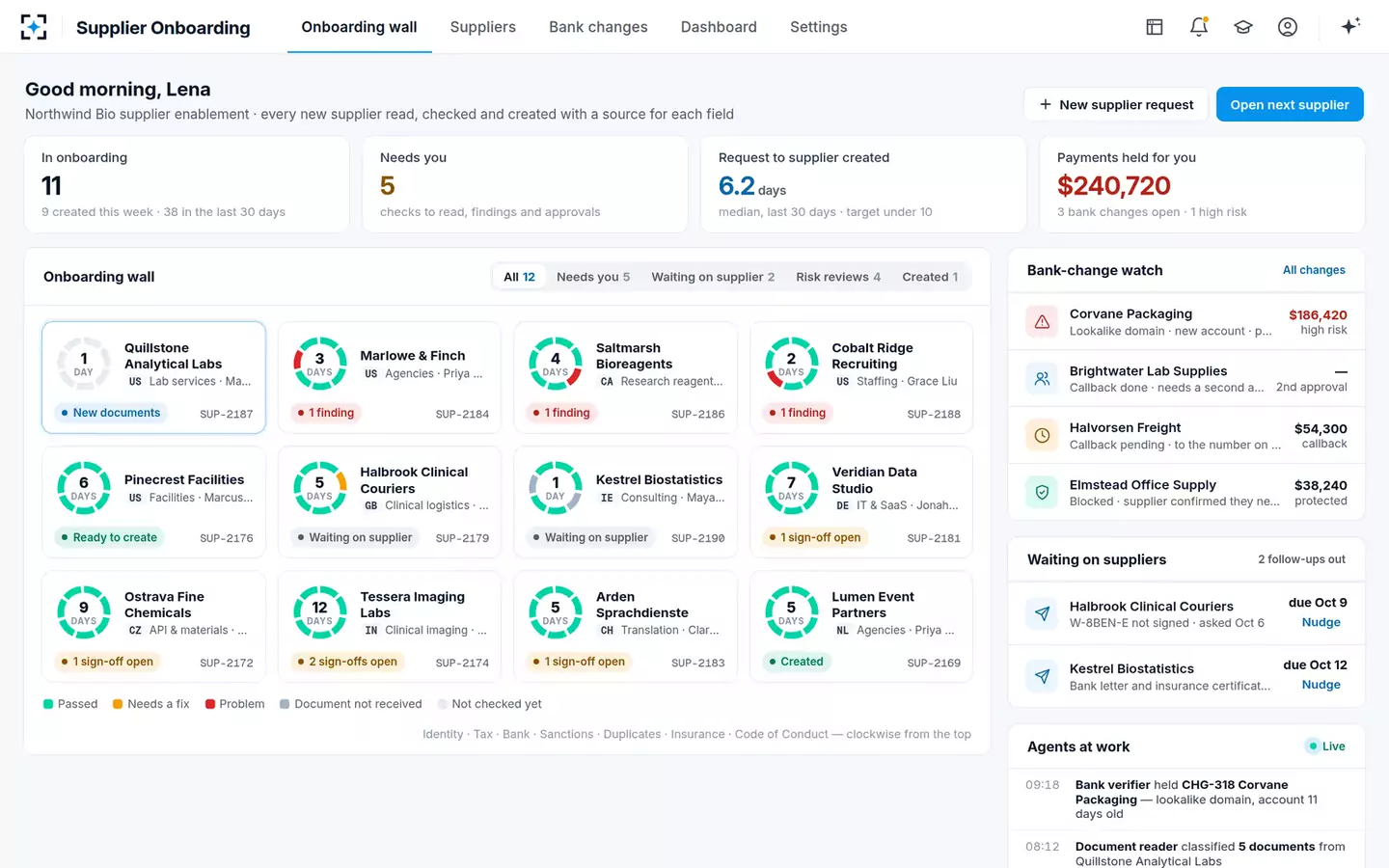The width and height of the screenshot is (1389, 868).
Task: Click the Tessera 2 sign-offs open badge
Action: pyautogui.click(x=346, y=662)
